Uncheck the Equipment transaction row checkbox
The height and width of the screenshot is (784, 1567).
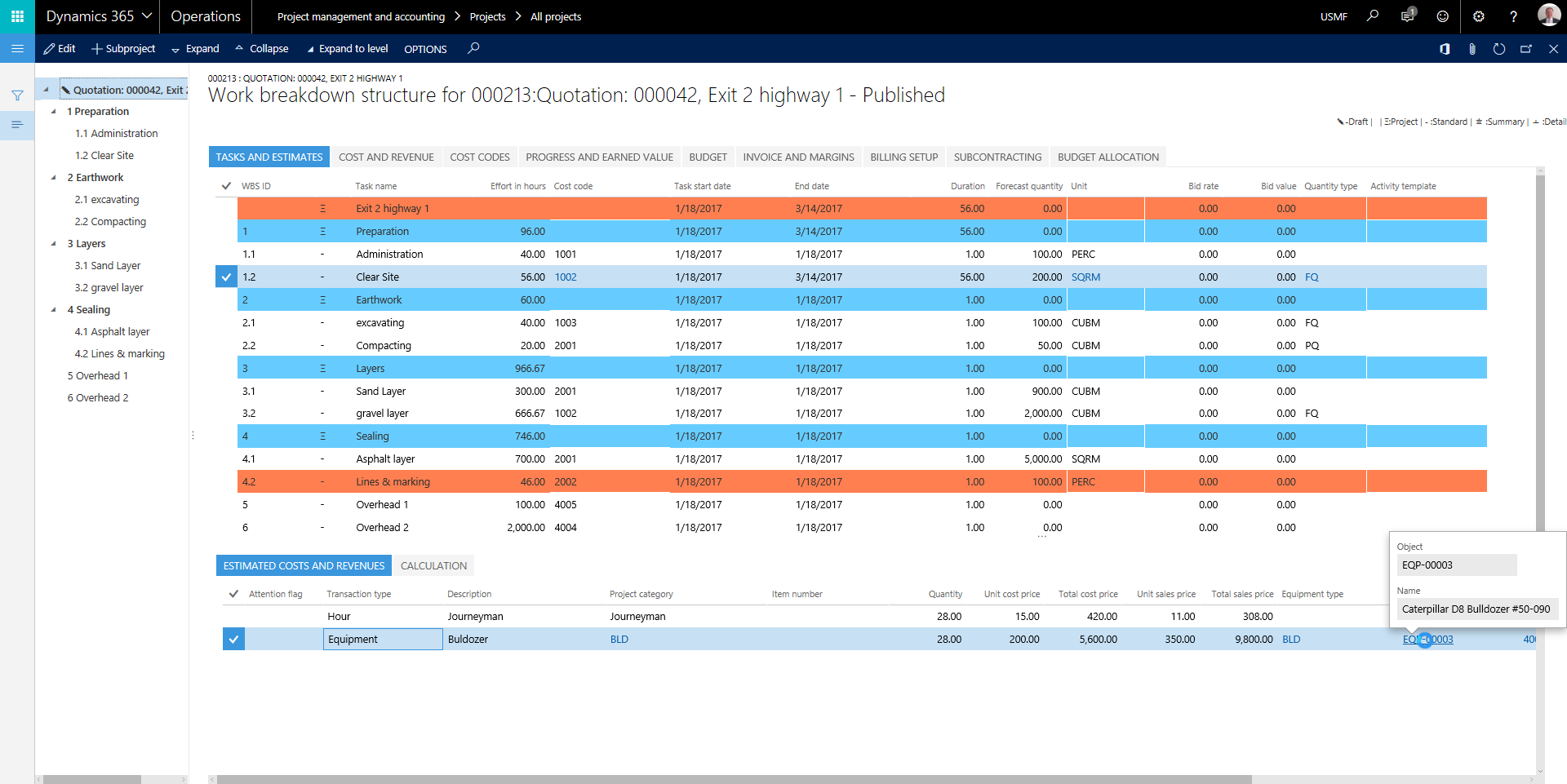233,639
